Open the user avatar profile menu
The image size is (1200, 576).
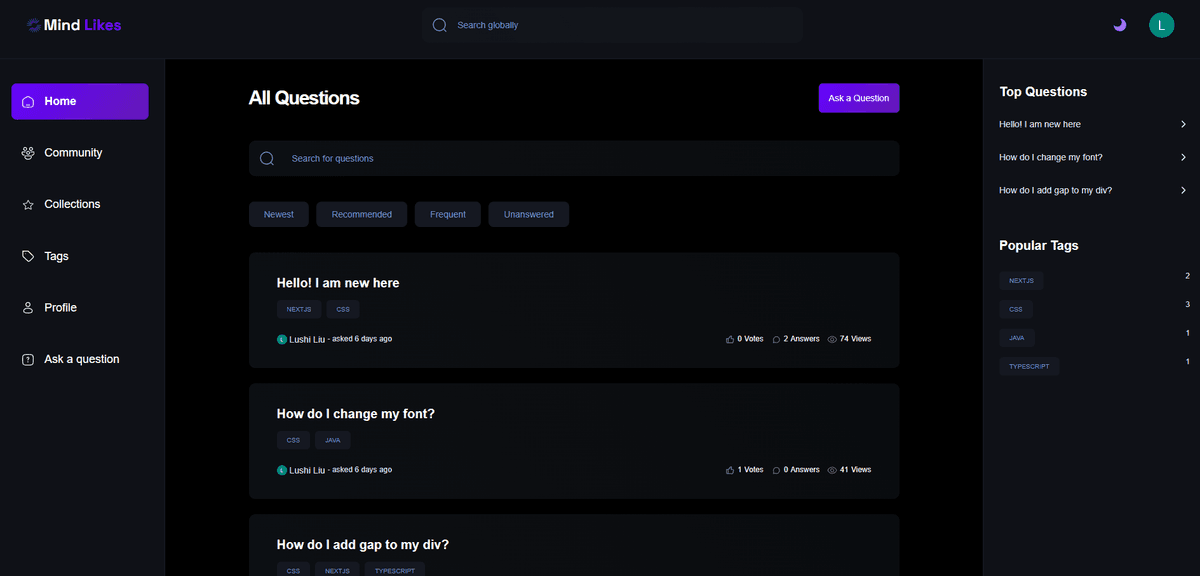[1161, 25]
